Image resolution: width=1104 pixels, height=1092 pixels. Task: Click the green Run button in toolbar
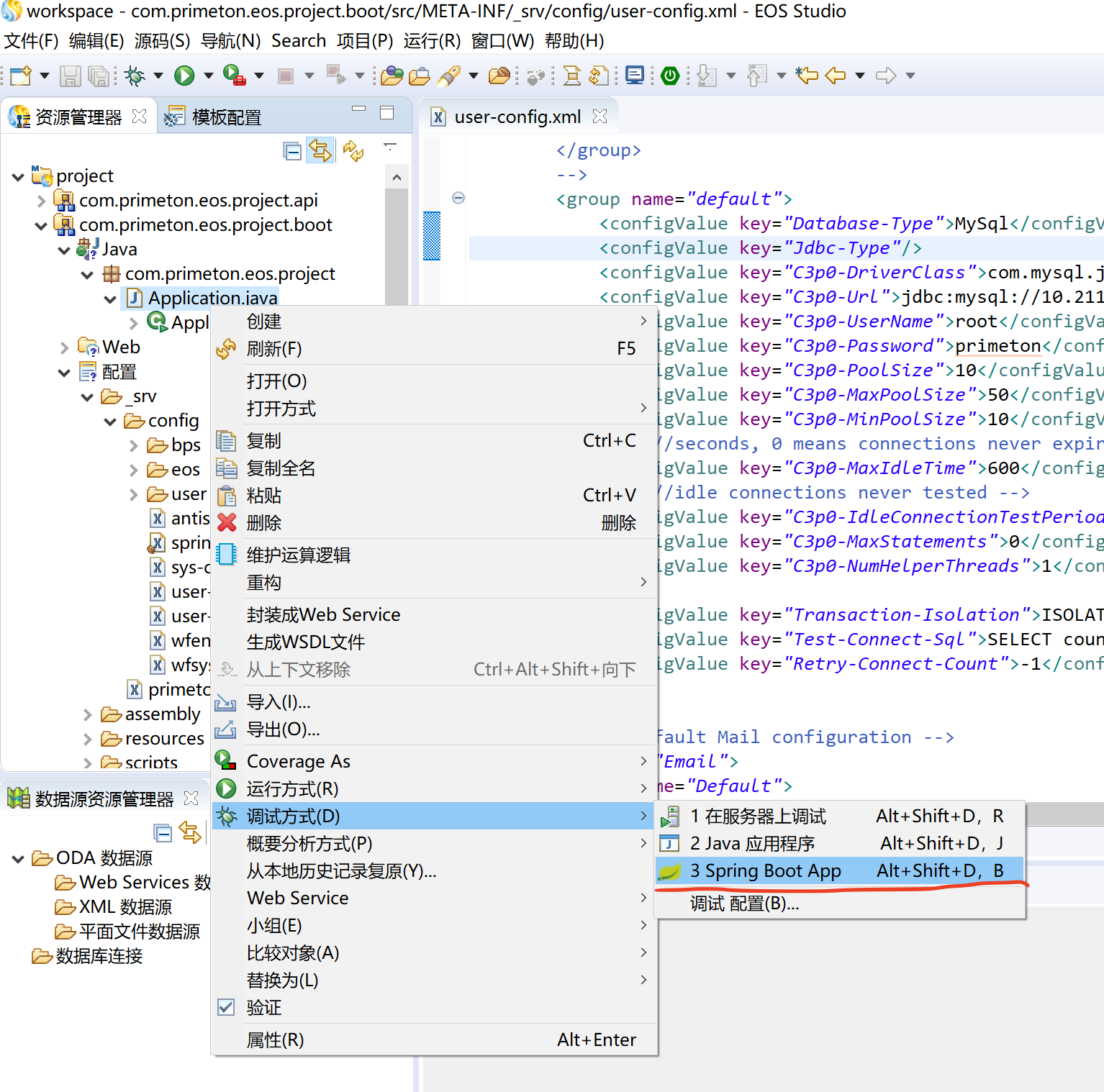pos(184,76)
